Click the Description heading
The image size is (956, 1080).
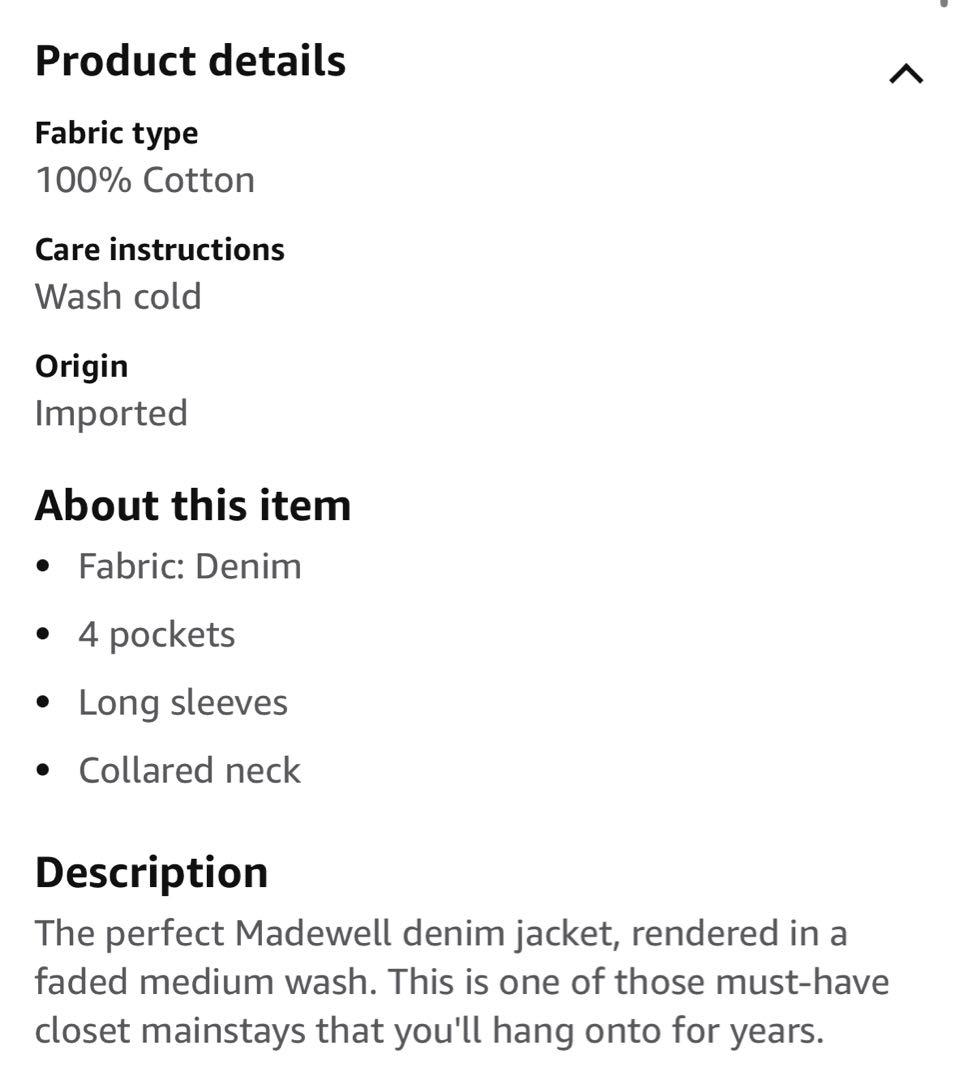tap(152, 873)
